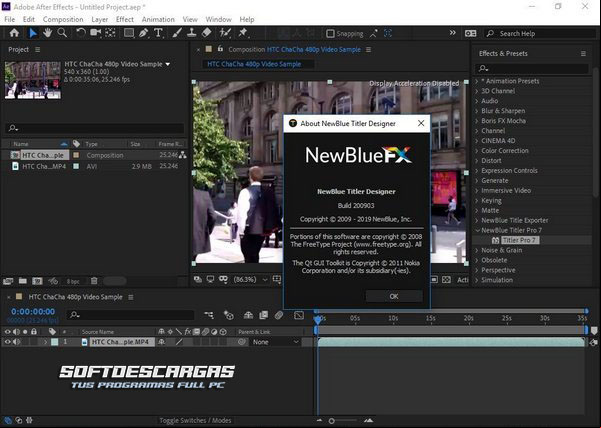
Task: Click the Interpret Footage icon in the Project panel
Action: (x=8, y=281)
